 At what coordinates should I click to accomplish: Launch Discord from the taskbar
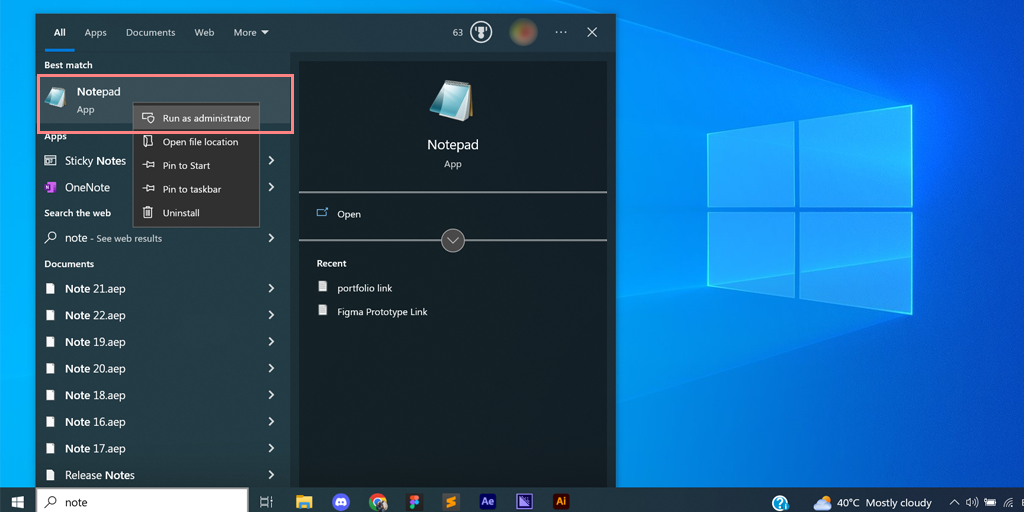(x=340, y=502)
